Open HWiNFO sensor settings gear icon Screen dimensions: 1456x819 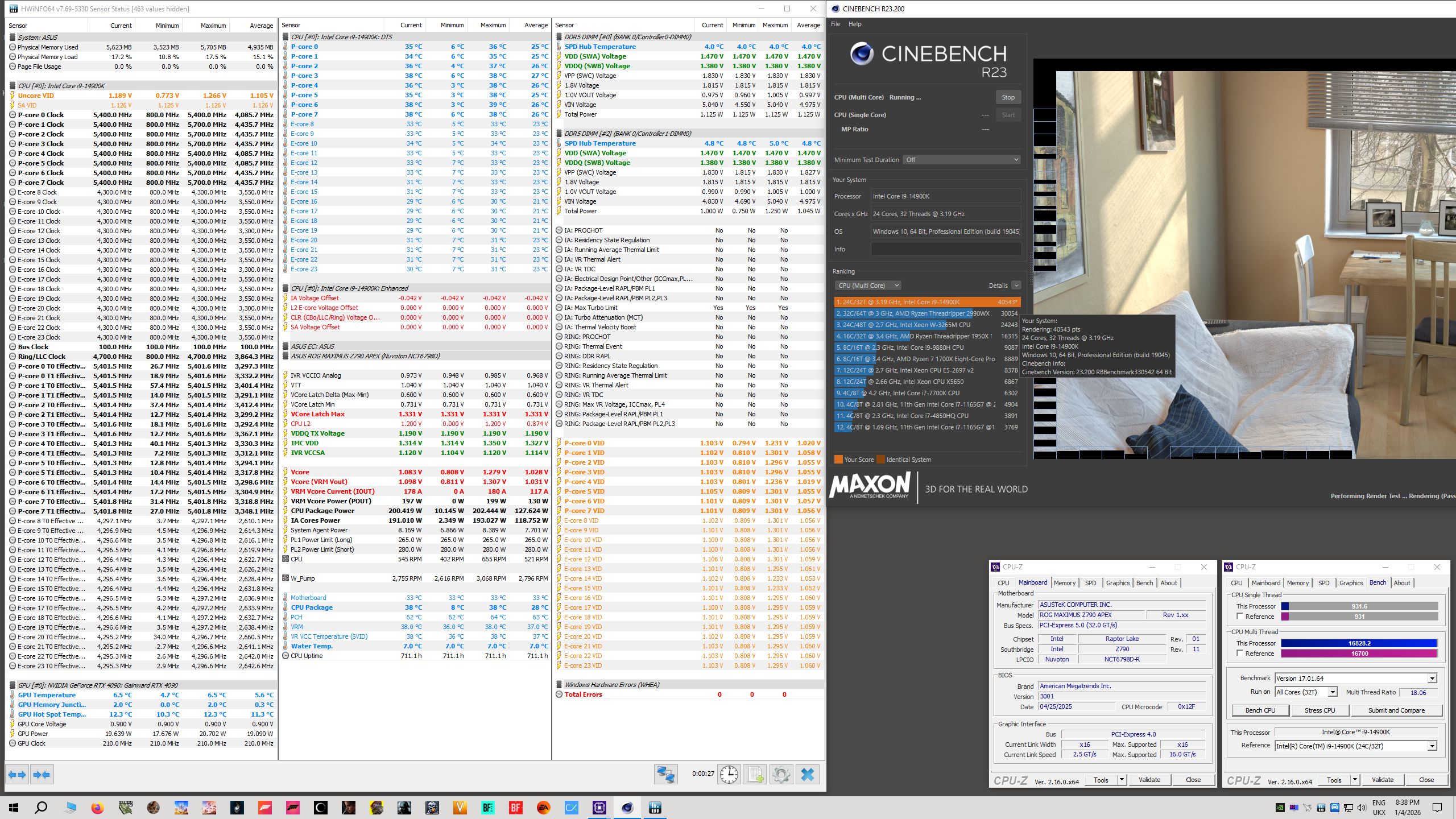point(781,775)
